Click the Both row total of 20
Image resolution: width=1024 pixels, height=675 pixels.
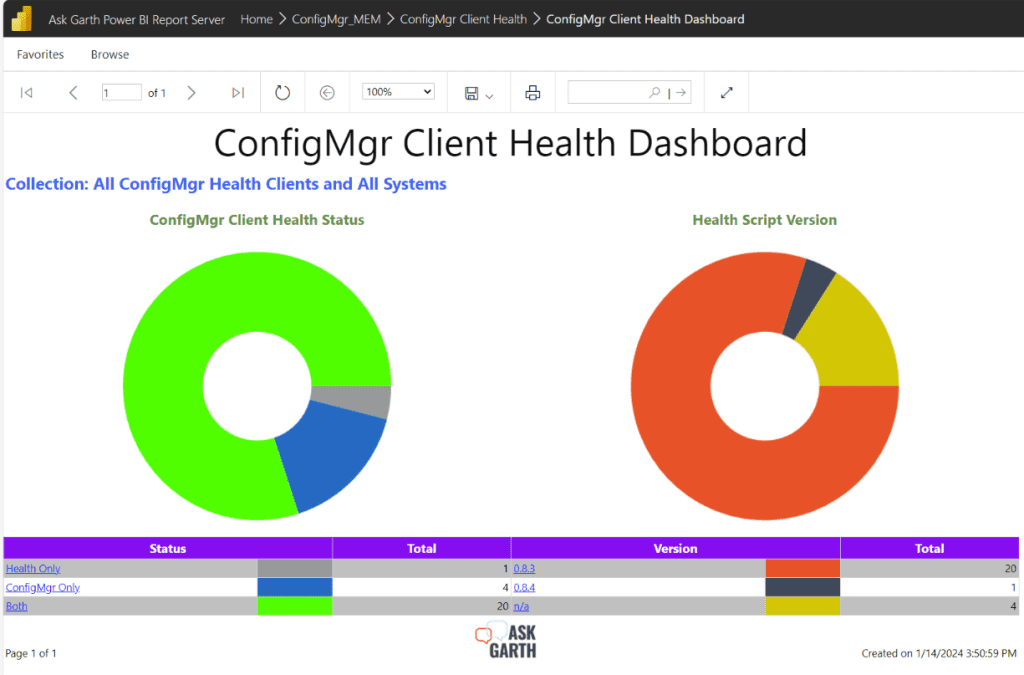(x=502, y=606)
